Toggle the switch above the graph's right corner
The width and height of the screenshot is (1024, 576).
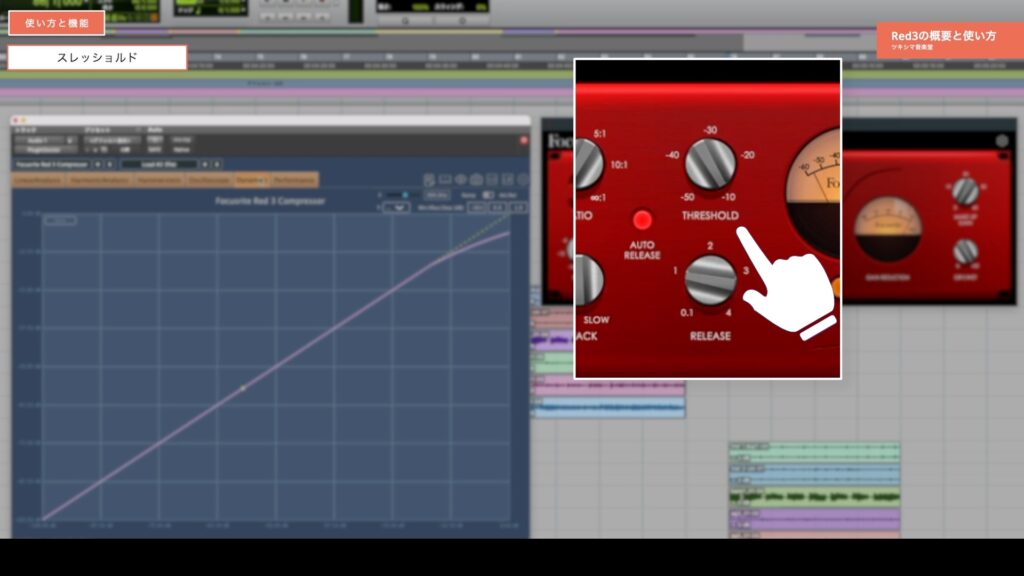click(487, 195)
